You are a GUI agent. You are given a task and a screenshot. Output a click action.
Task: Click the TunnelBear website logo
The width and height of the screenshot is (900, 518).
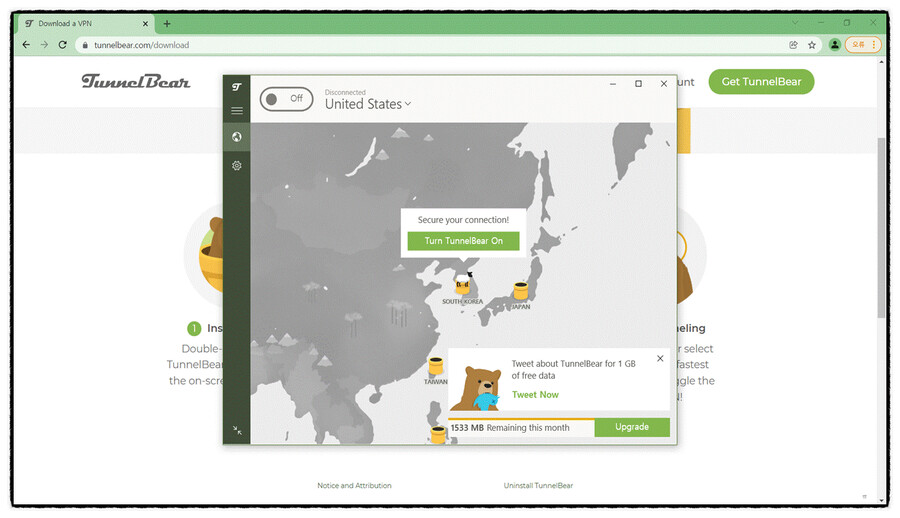tap(135, 81)
